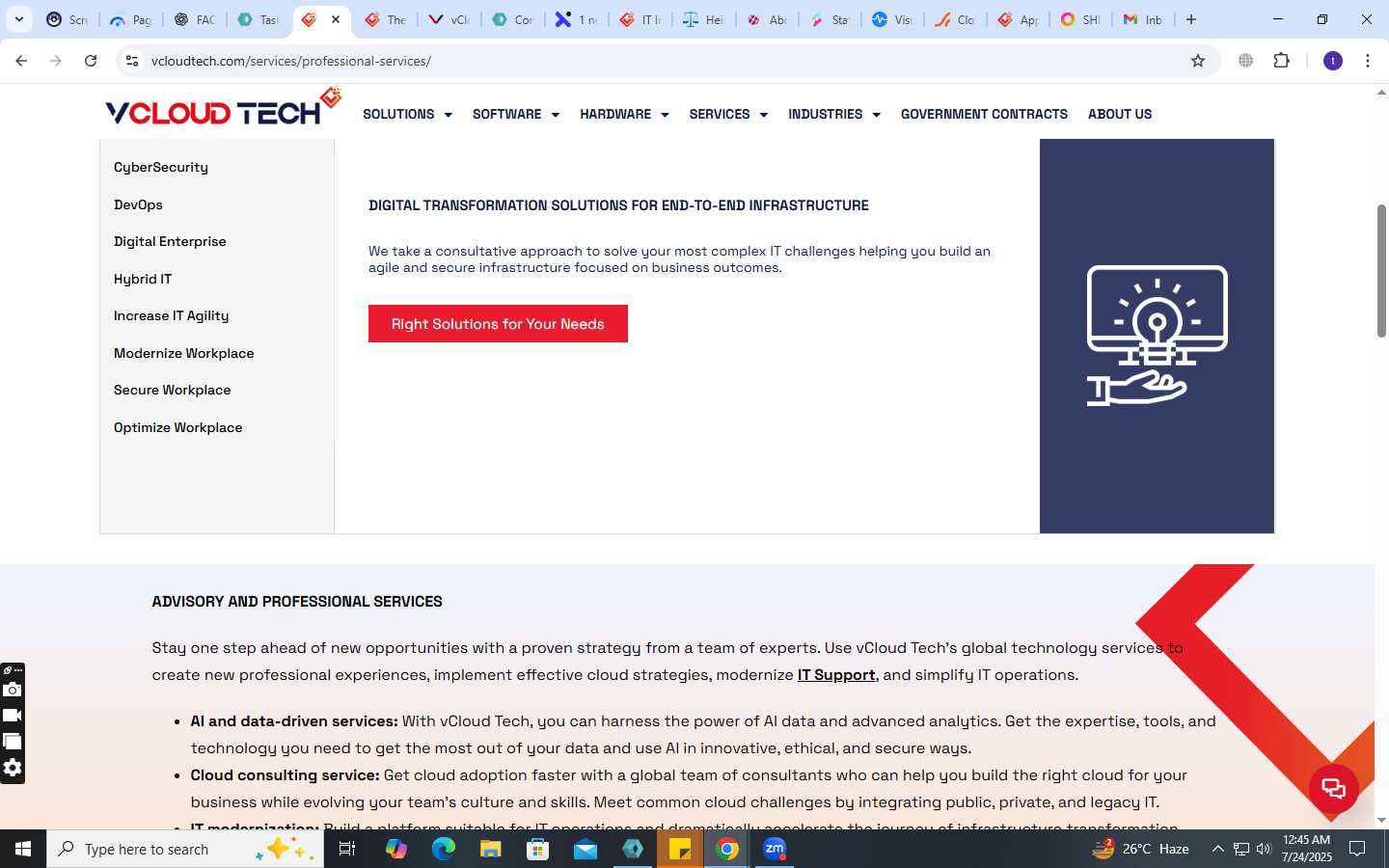Bookmark this page with the star icon
Image resolution: width=1389 pixels, height=868 pixels.
point(1198,61)
